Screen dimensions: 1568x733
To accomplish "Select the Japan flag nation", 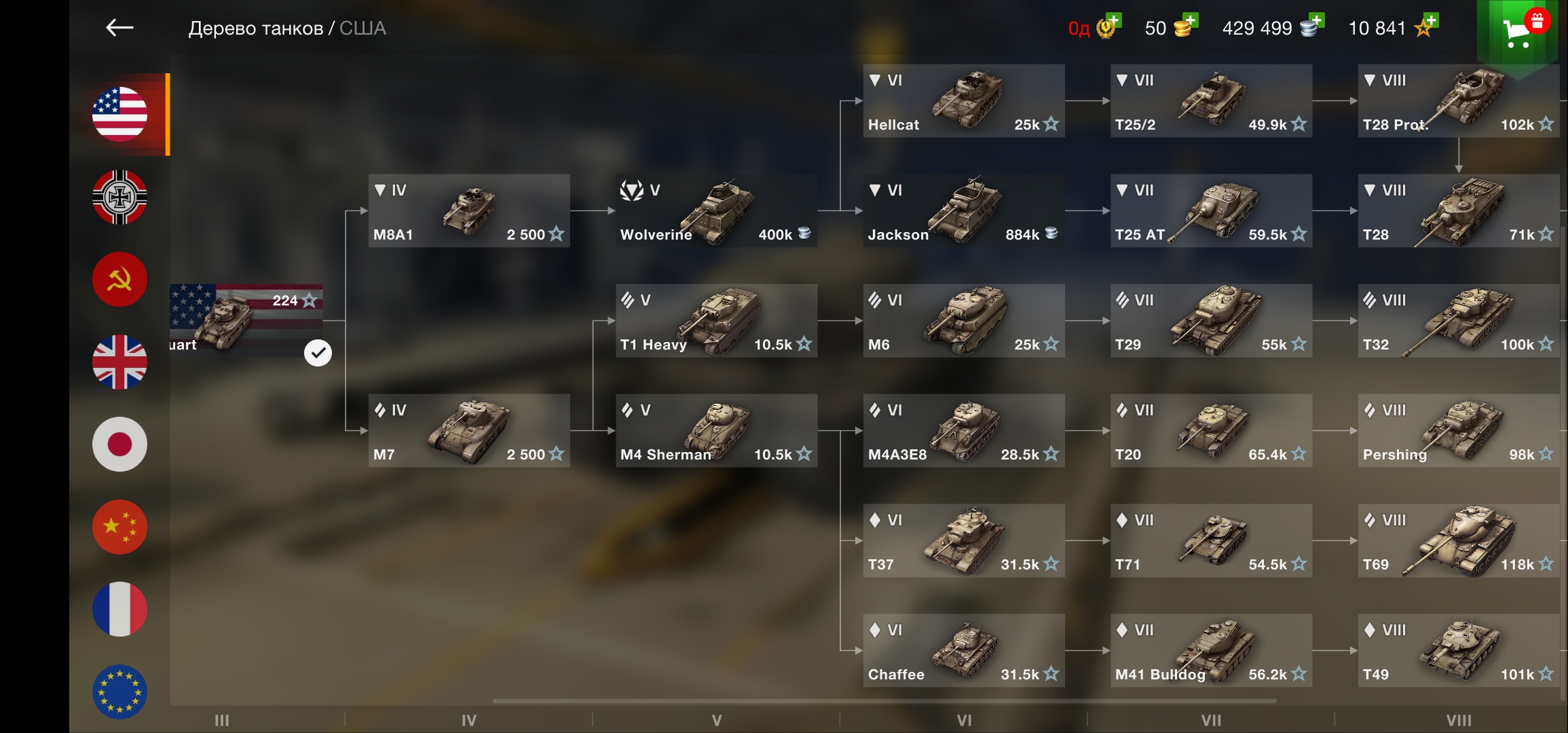I will coord(119,445).
